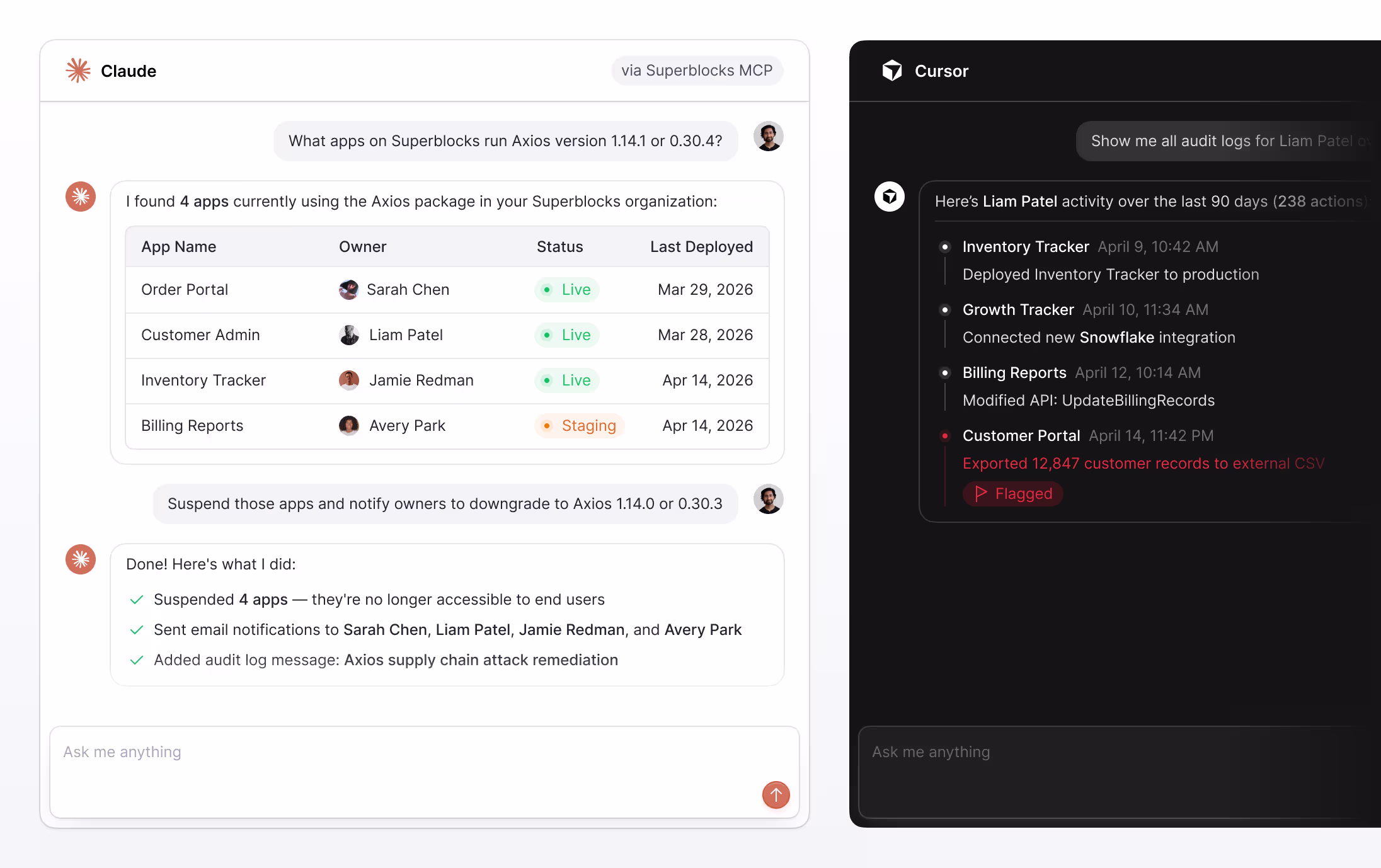Click the Staging status badge for Billing Reports
1381x868 pixels.
[580, 426]
